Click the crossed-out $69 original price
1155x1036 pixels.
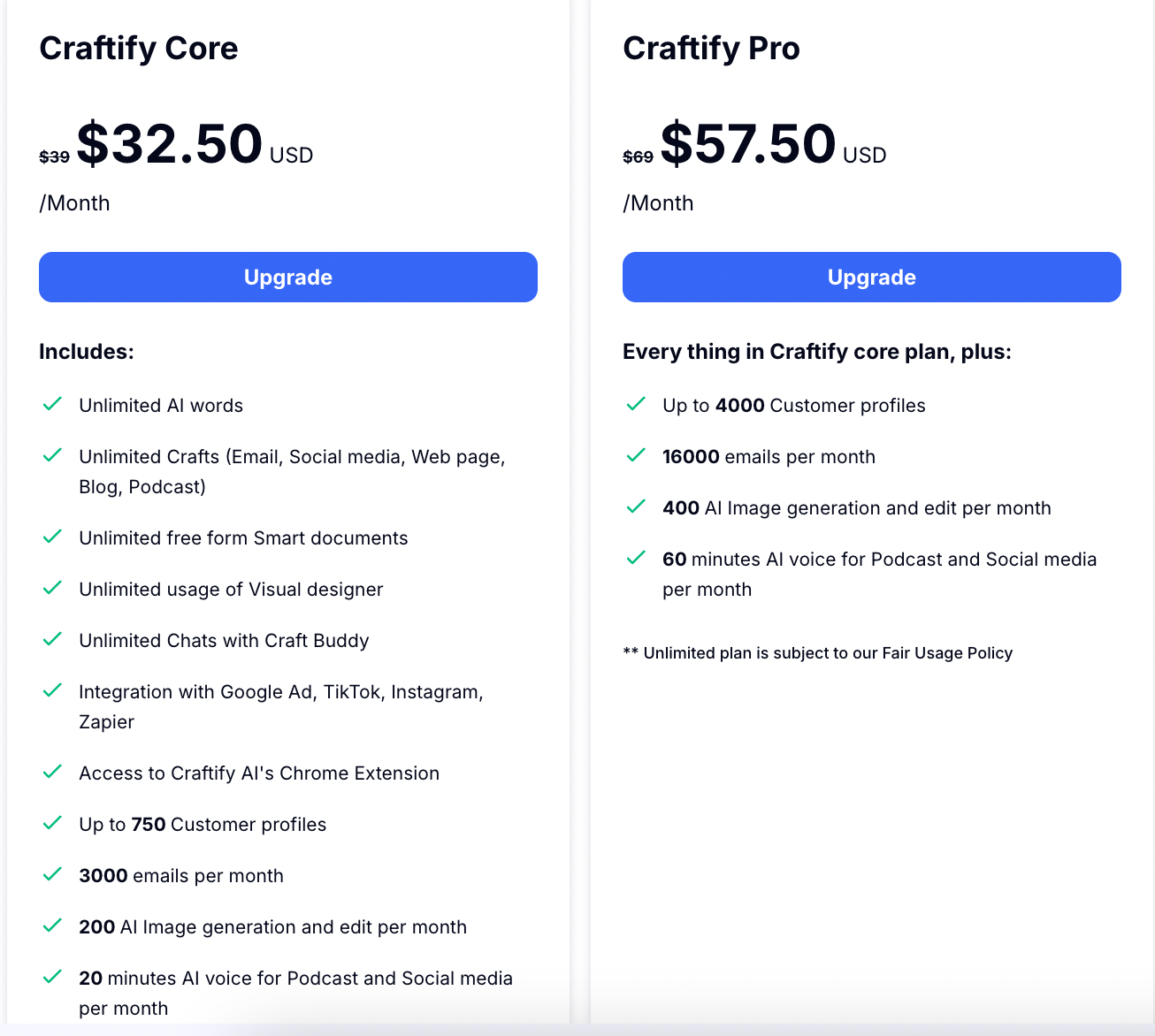(638, 157)
